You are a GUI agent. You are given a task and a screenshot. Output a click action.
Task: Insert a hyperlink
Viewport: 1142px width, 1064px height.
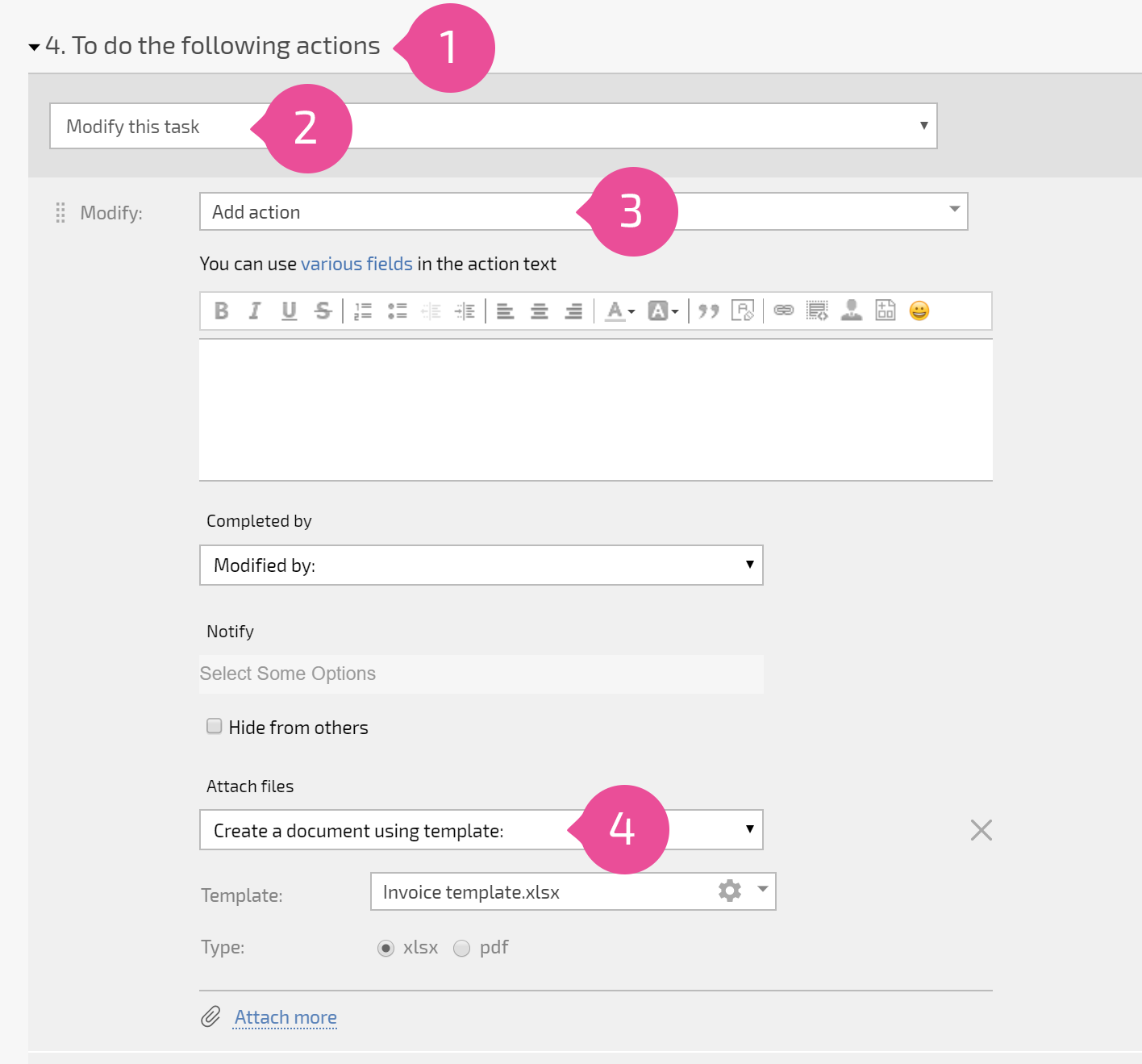coord(784,311)
